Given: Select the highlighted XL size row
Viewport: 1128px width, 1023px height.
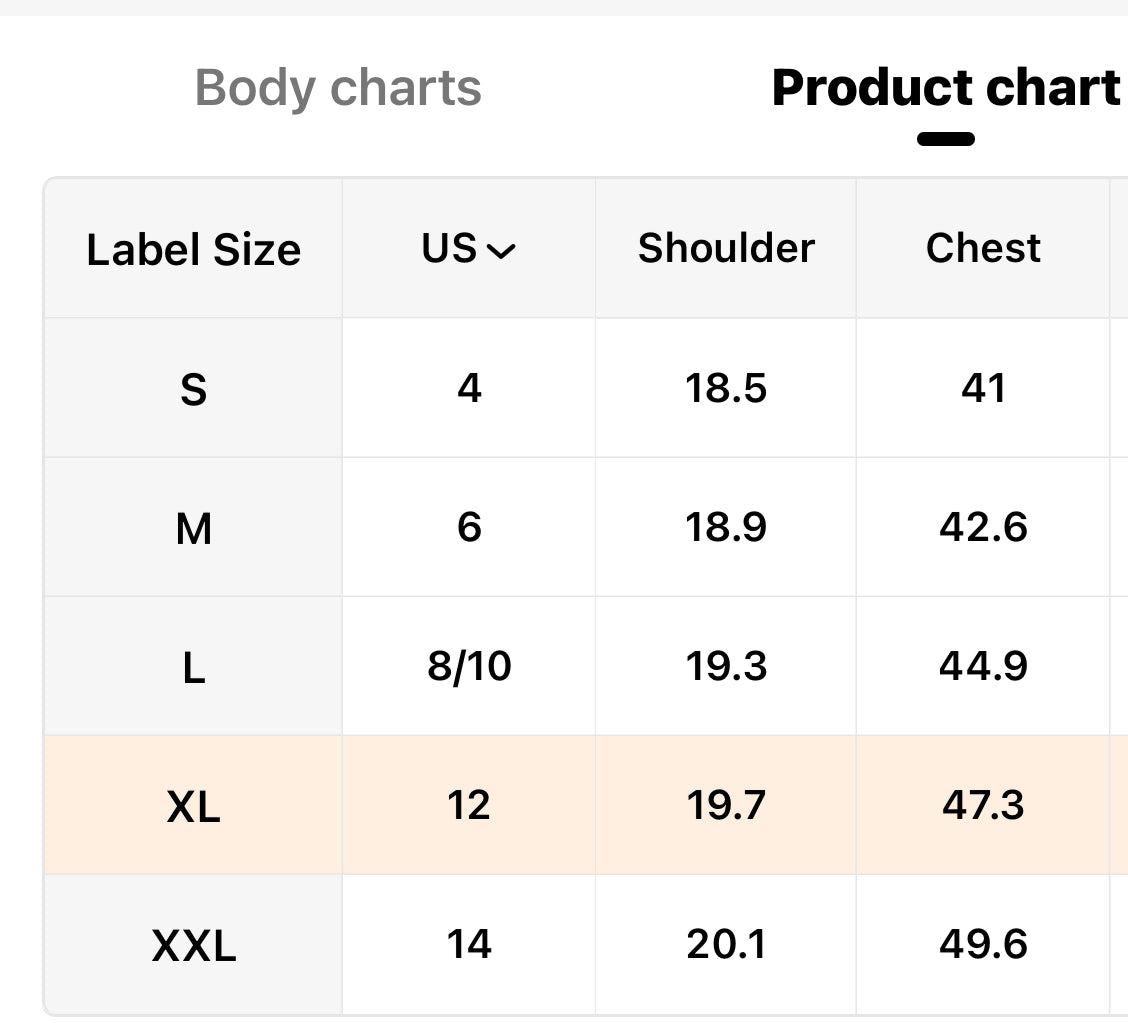Looking at the screenshot, I should (x=193, y=805).
